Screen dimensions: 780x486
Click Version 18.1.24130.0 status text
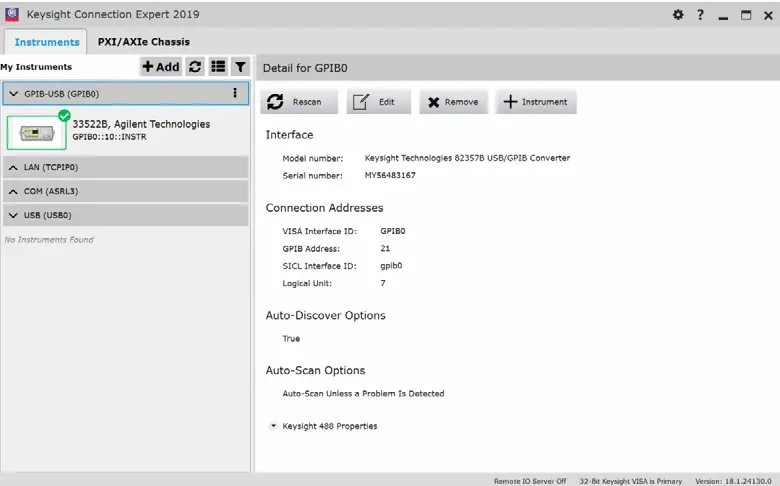[733, 481]
